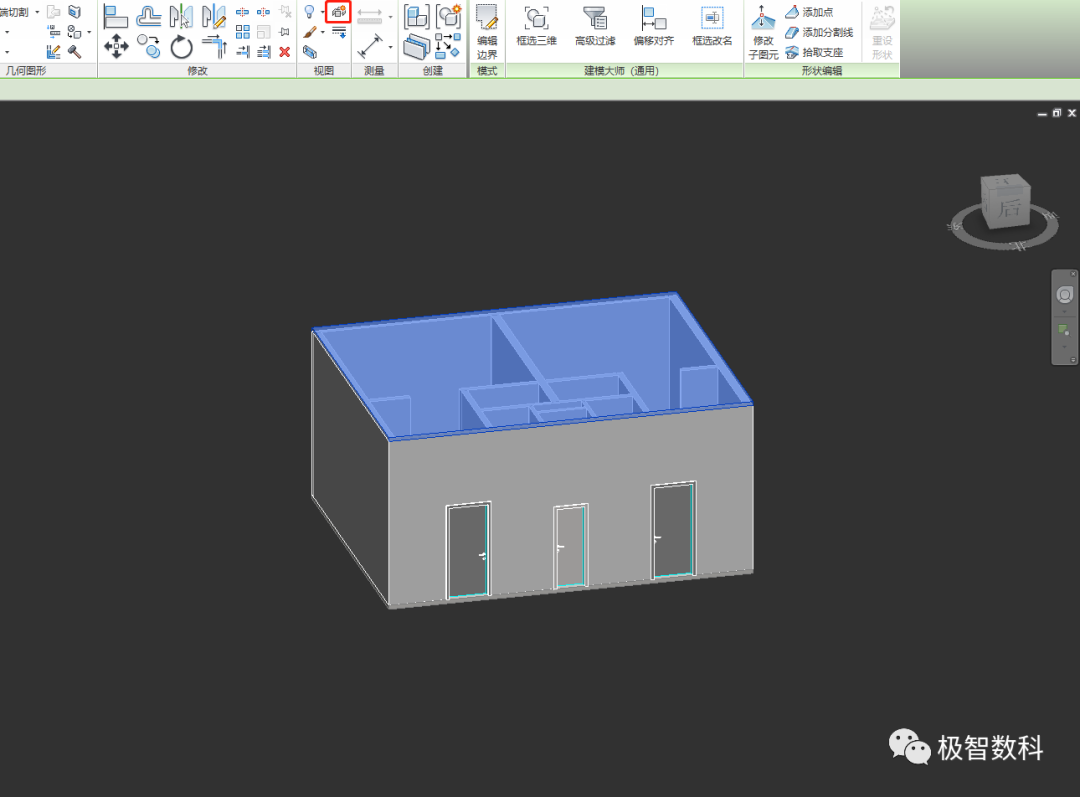Click the Create Assembly icon
1080x797 pixels.
(417, 17)
